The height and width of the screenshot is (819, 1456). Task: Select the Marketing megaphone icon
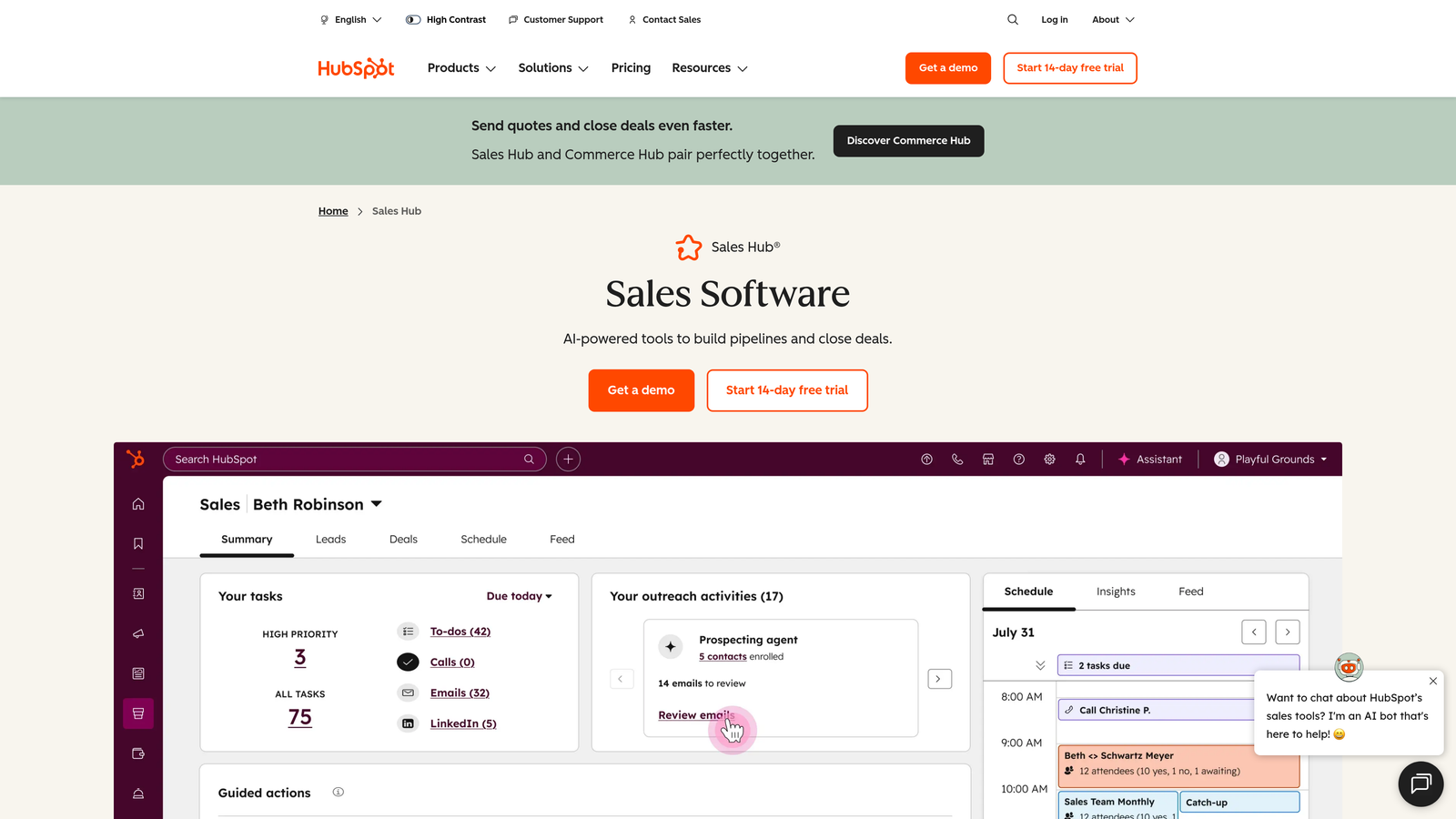pos(137,633)
